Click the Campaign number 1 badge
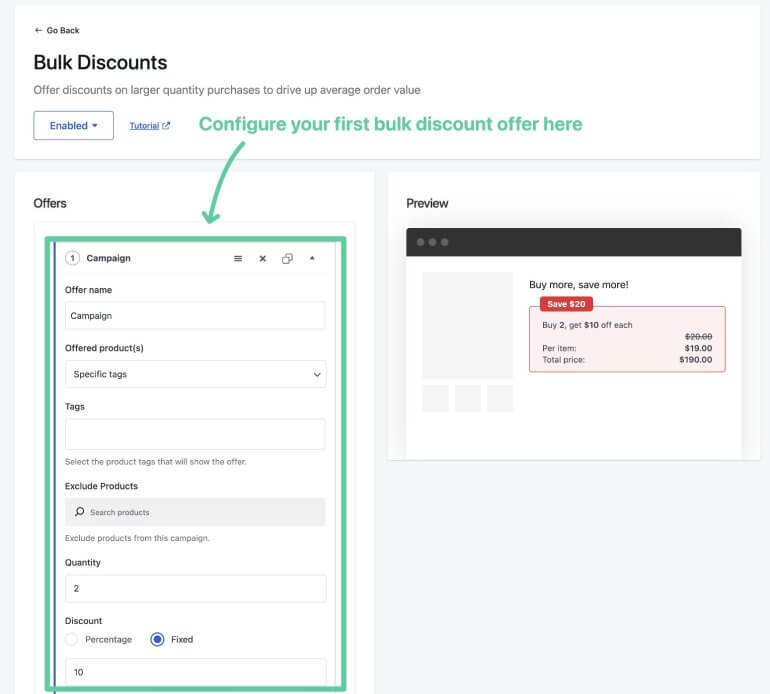 tap(72, 258)
